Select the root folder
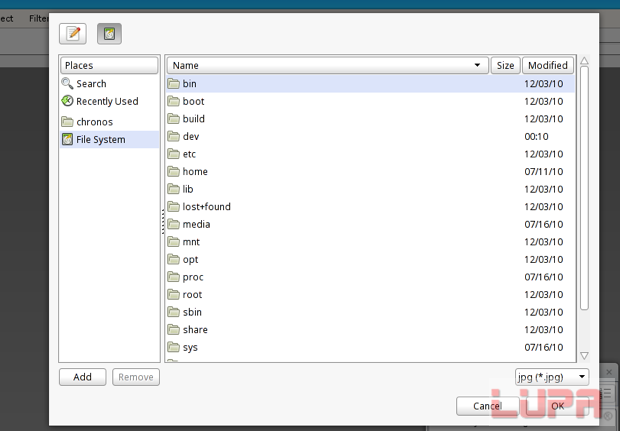 [370, 295]
